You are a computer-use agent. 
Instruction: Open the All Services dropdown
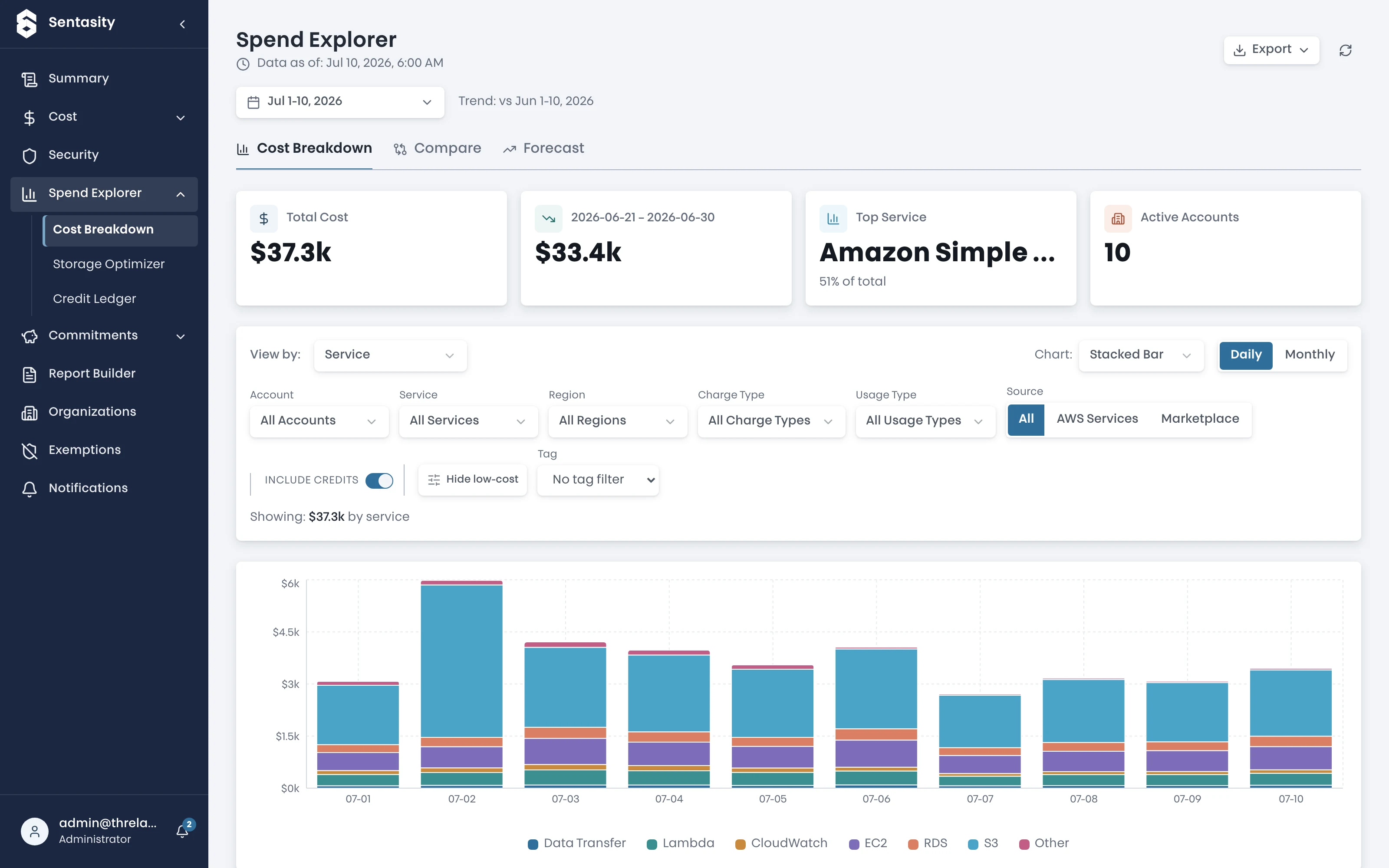click(x=468, y=421)
